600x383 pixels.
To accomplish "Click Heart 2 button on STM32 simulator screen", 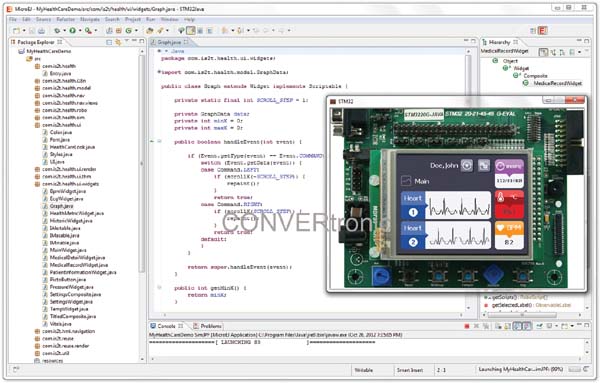I will pyautogui.click(x=413, y=235).
